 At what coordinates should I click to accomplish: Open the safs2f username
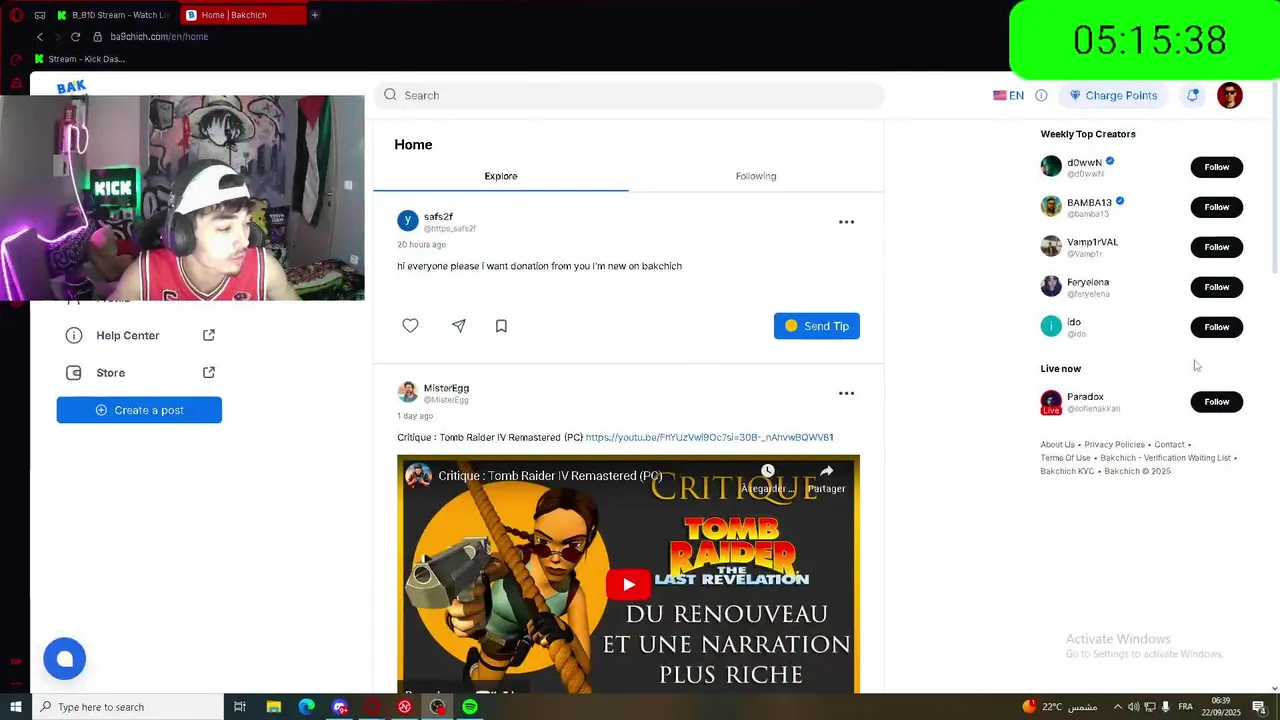tap(438, 217)
